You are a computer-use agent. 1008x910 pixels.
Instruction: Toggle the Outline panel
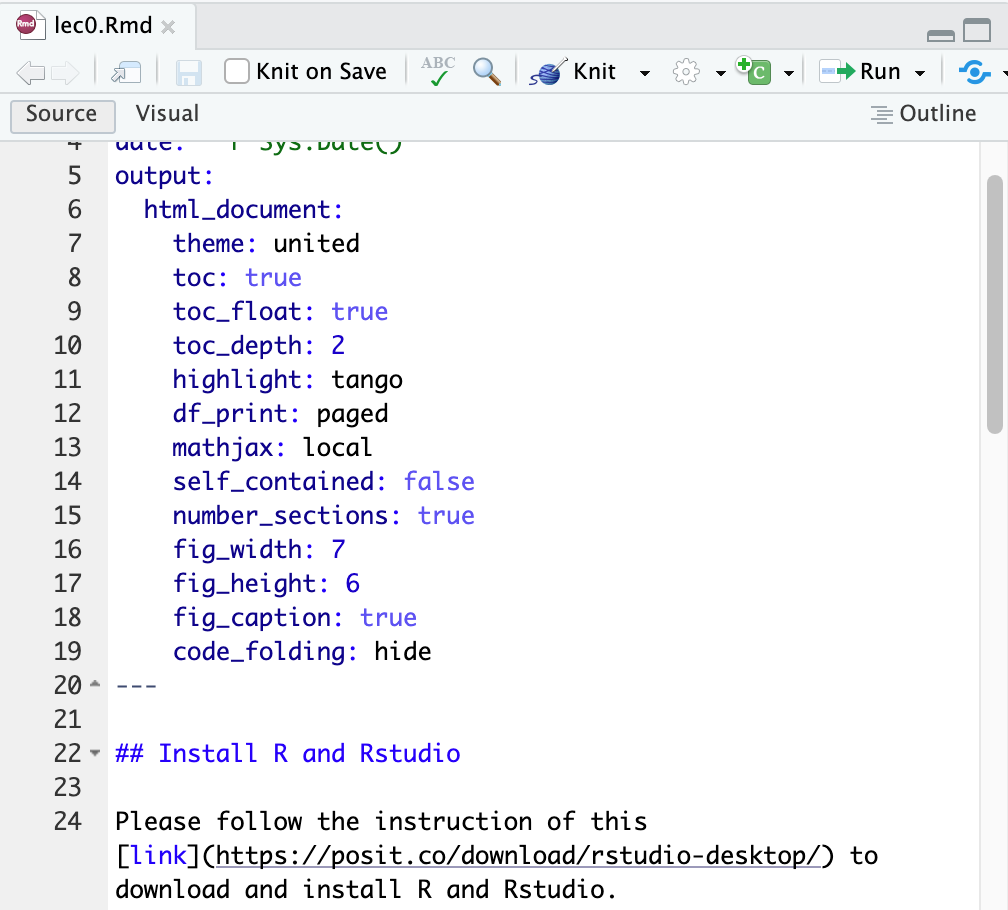click(923, 114)
